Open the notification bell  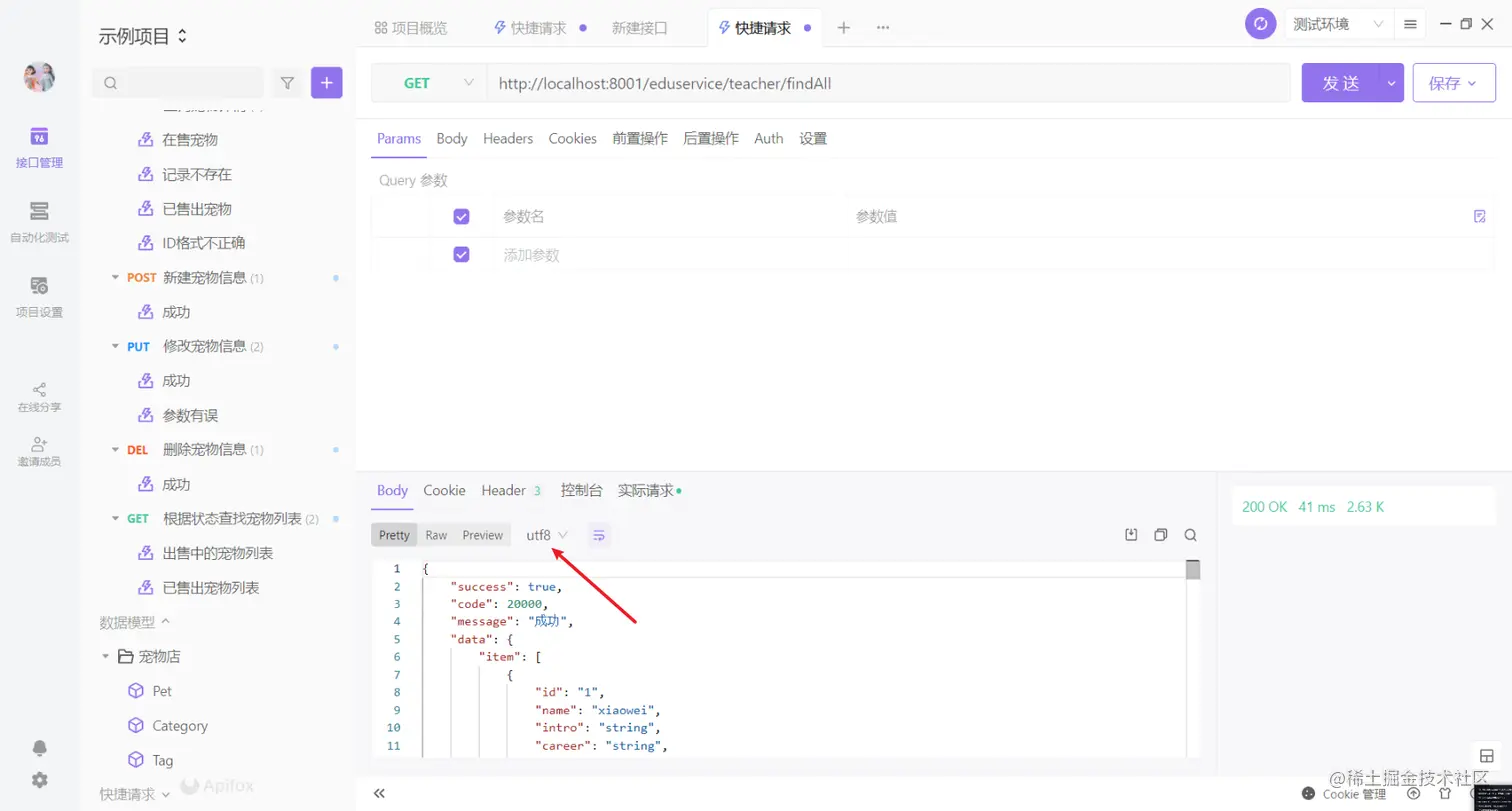[x=38, y=748]
